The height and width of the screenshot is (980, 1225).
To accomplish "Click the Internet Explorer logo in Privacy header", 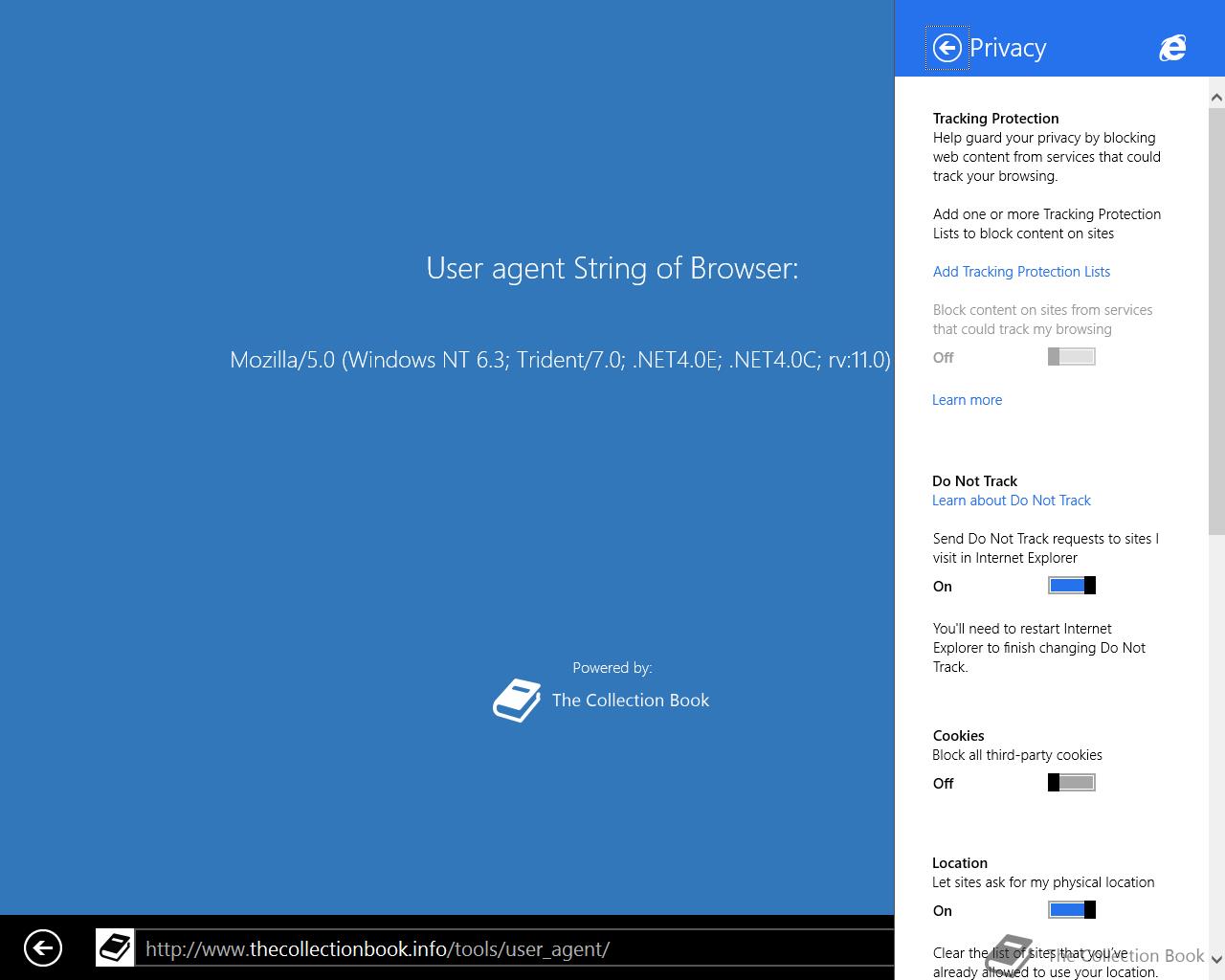I will click(1172, 47).
